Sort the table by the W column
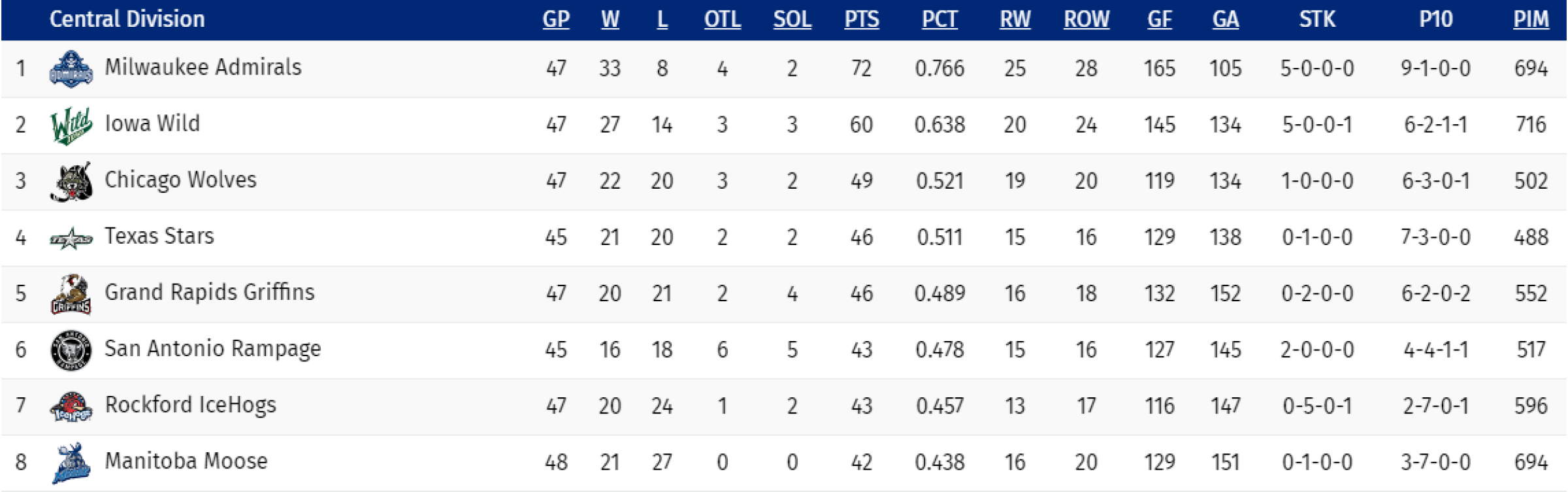The height and width of the screenshot is (492, 1568). coord(610,20)
